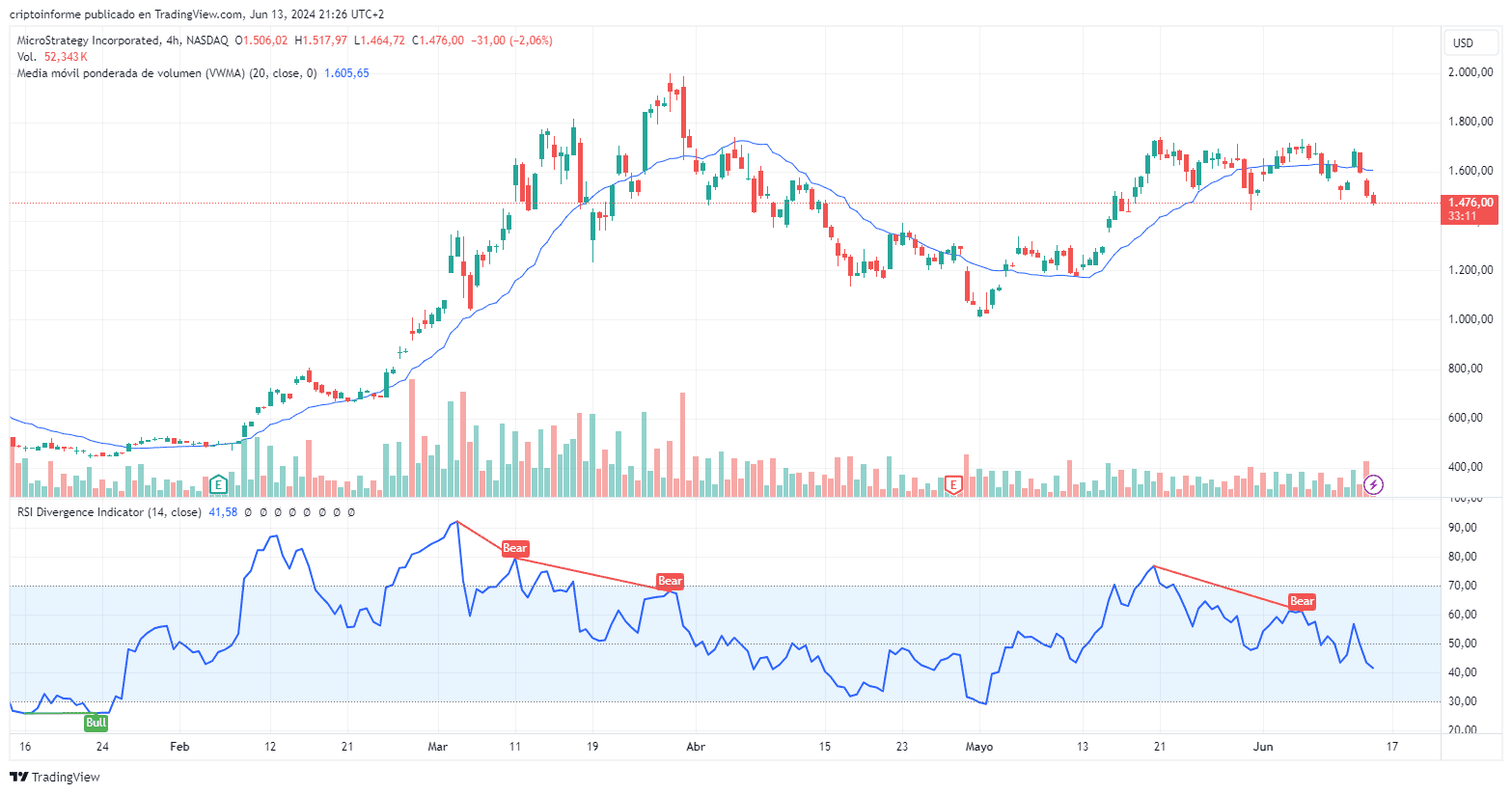Click the 1.000,00 price axis label

point(1471,319)
